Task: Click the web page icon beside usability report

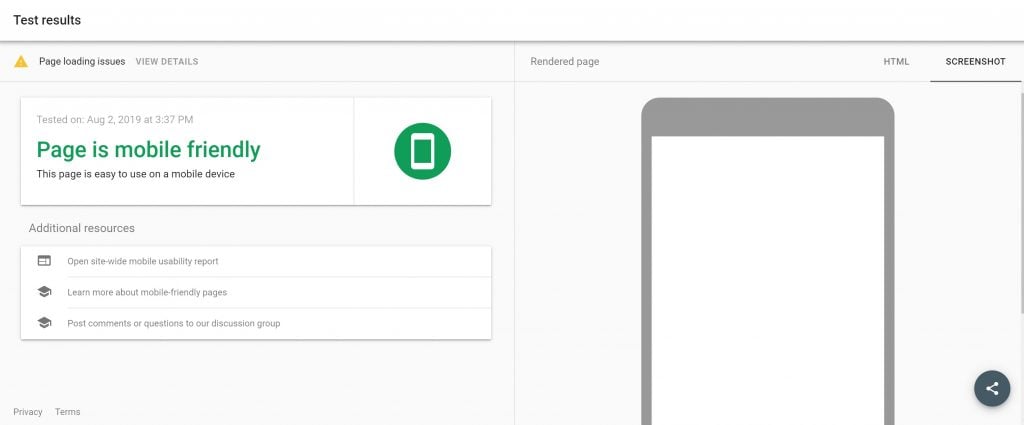Action: (44, 261)
